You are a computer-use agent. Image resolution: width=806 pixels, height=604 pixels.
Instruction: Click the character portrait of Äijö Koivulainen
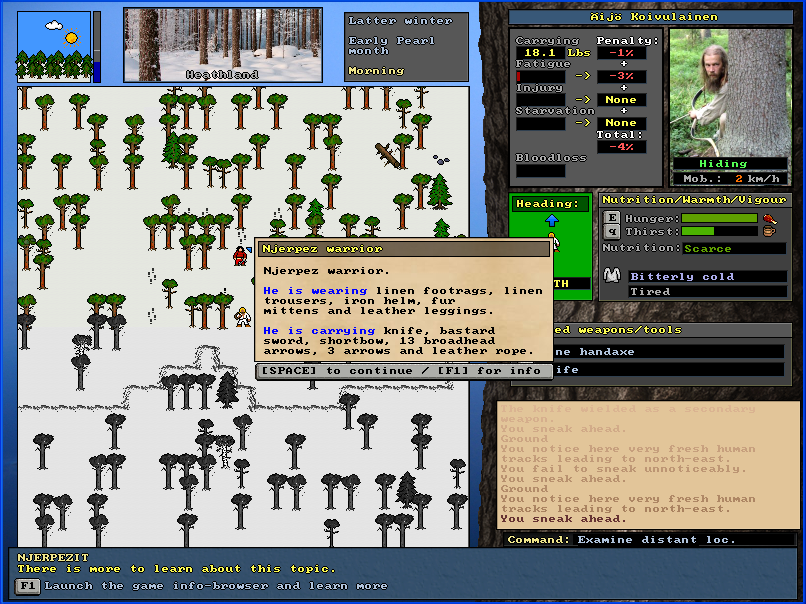[730, 93]
